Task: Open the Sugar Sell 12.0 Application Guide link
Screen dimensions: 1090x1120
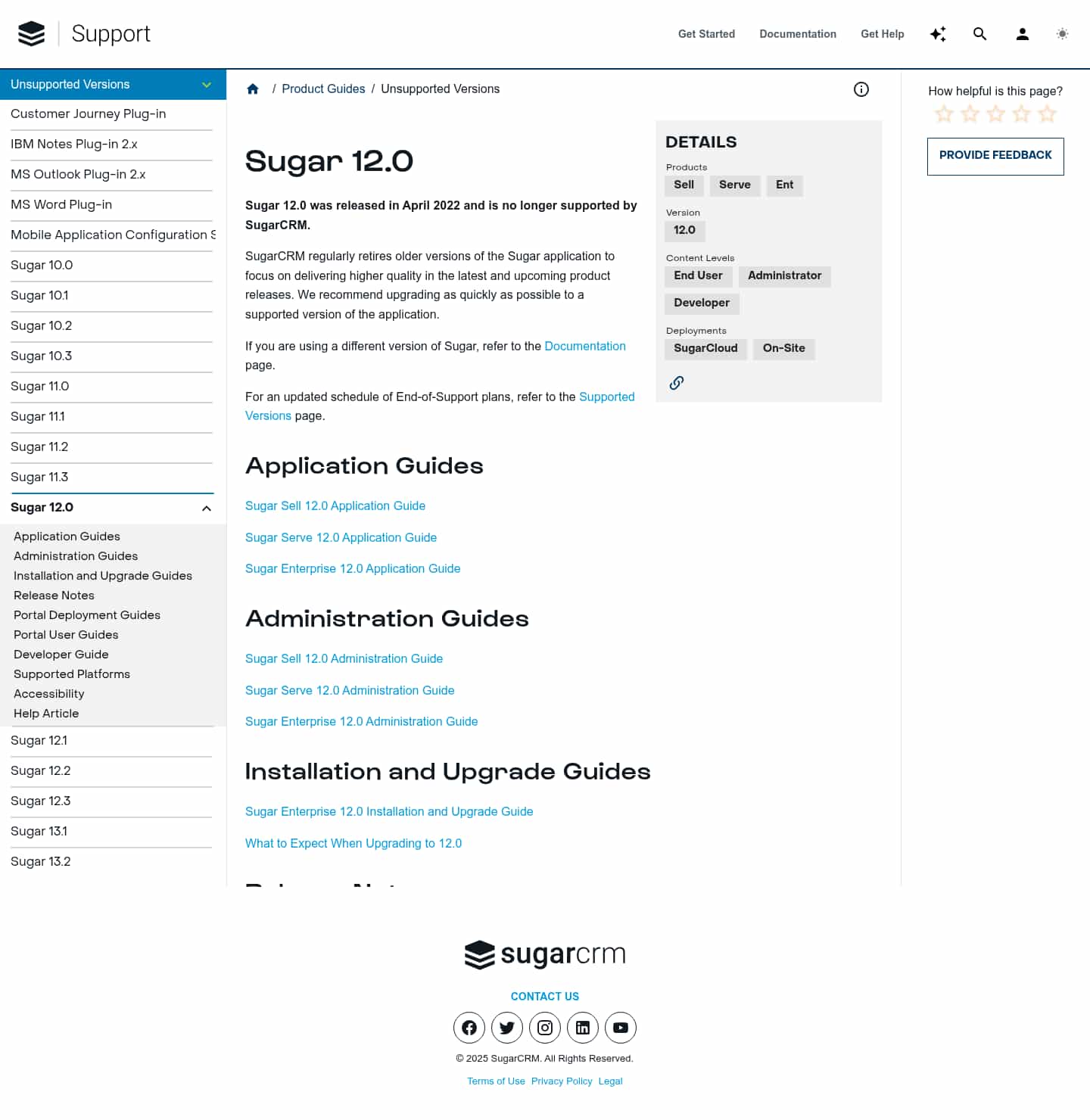Action: (335, 506)
